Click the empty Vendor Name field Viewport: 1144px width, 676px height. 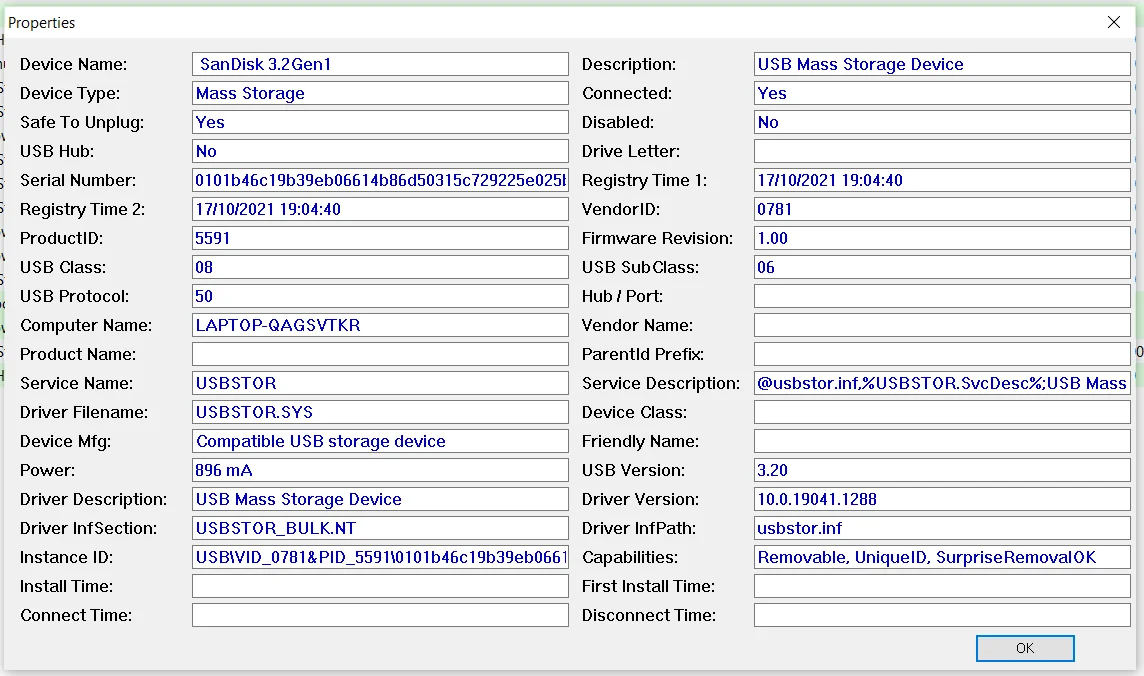(x=942, y=325)
